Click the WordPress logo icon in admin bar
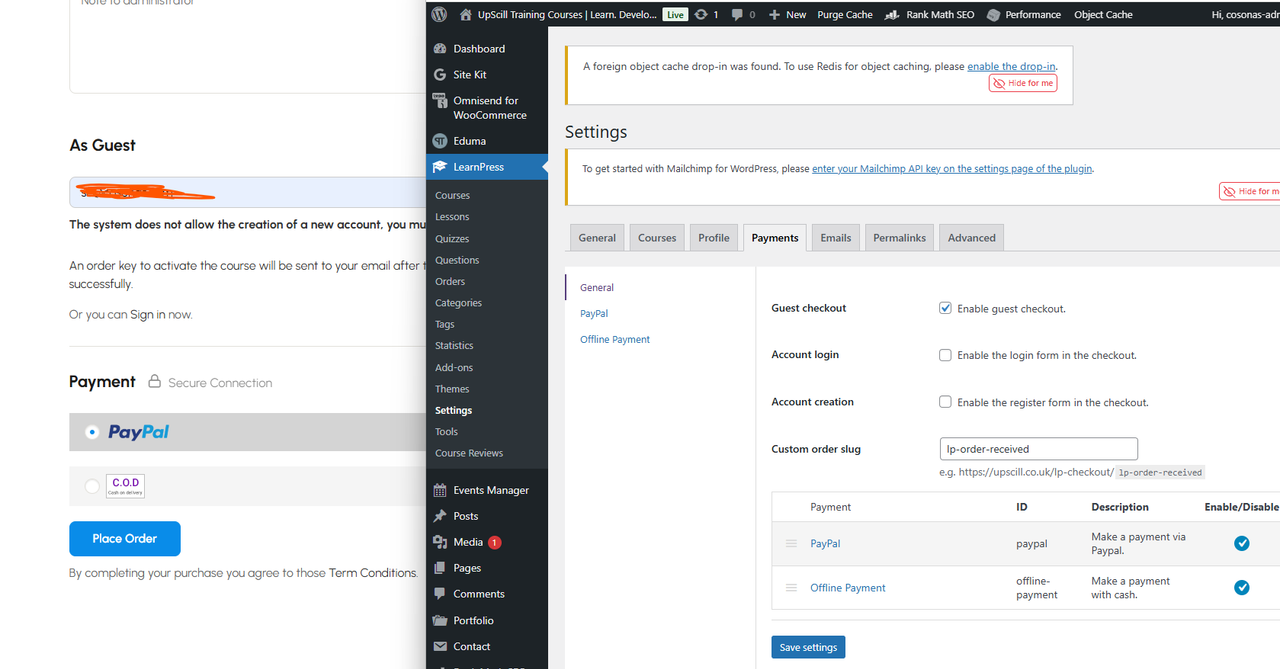The height and width of the screenshot is (669, 1280). [438, 14]
